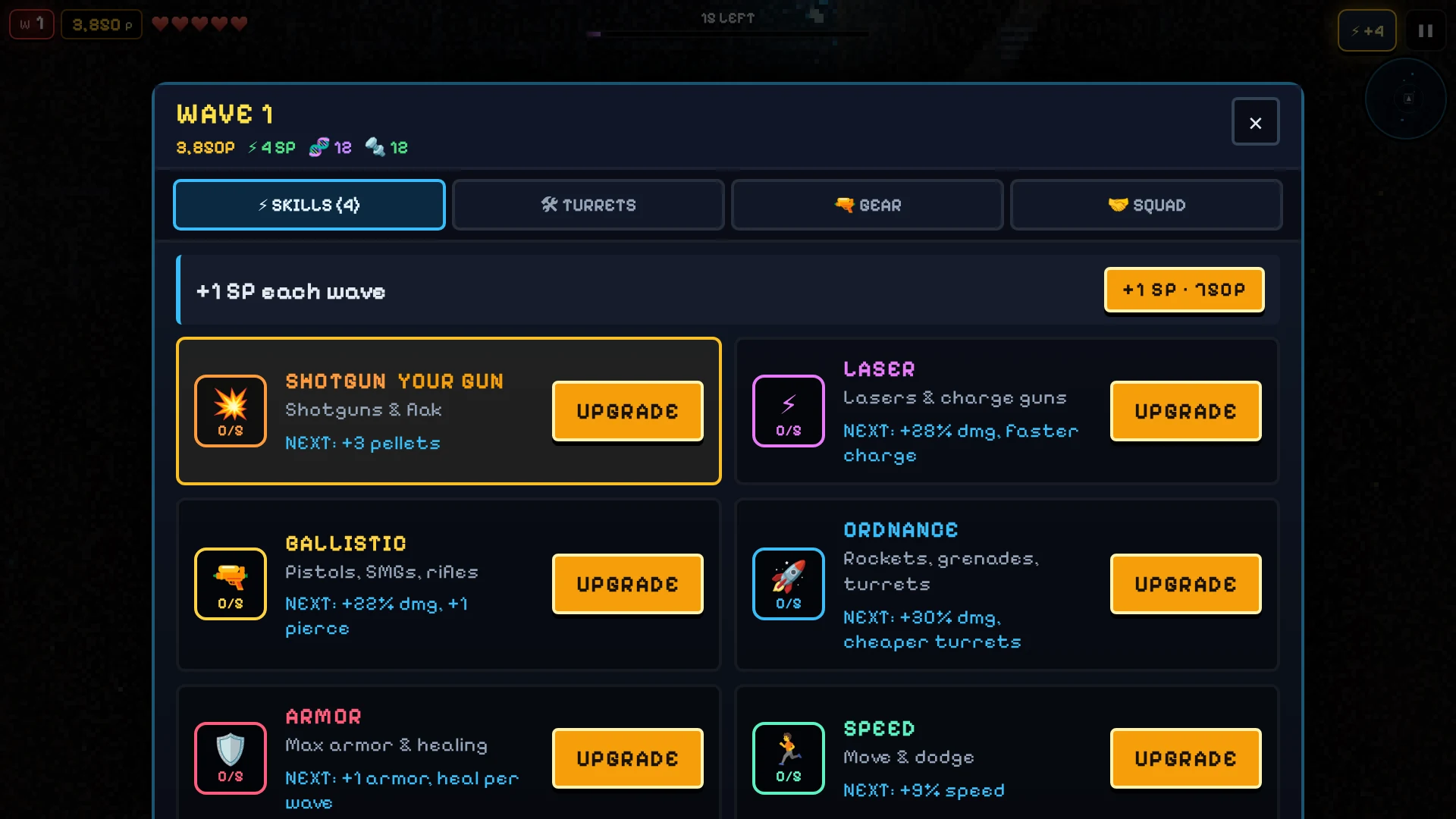Pause the game with the pause icon
This screenshot has height=819, width=1456.
pyautogui.click(x=1426, y=31)
